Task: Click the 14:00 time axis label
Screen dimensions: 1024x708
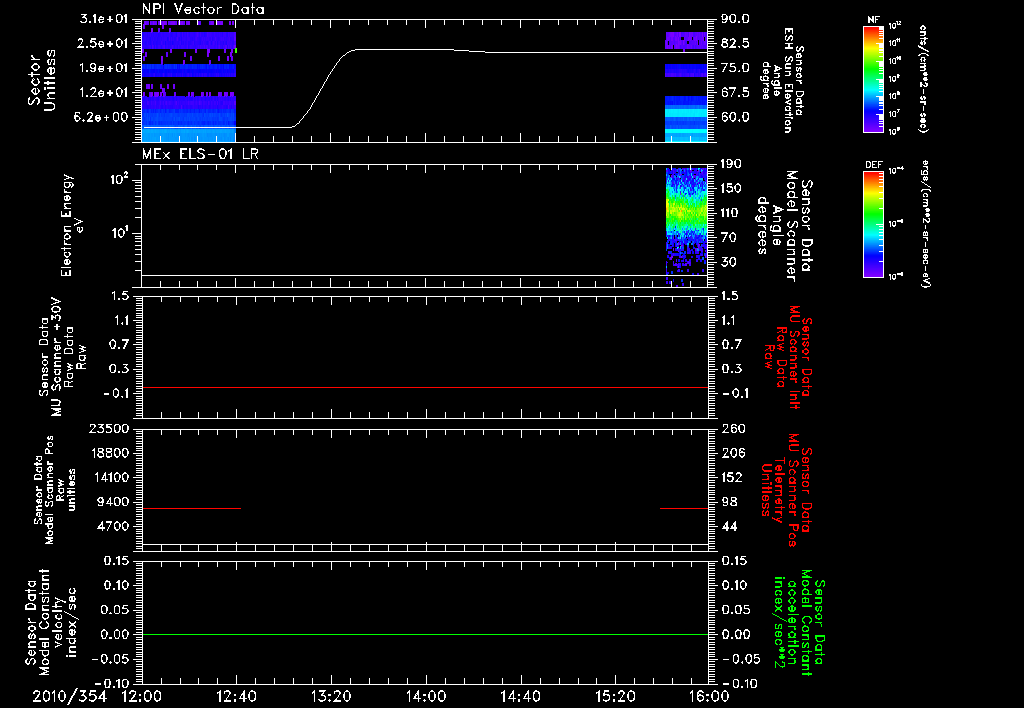Action: [426, 696]
